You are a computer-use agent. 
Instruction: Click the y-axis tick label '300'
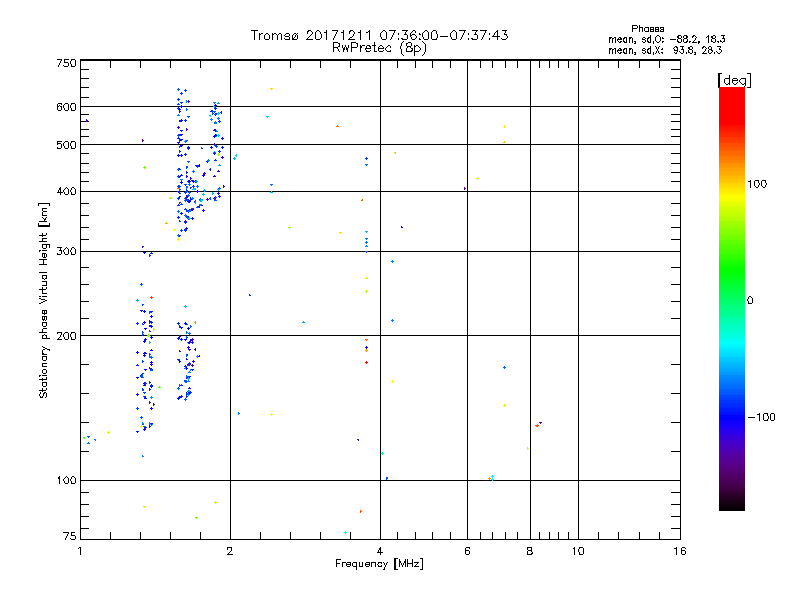click(x=66, y=252)
